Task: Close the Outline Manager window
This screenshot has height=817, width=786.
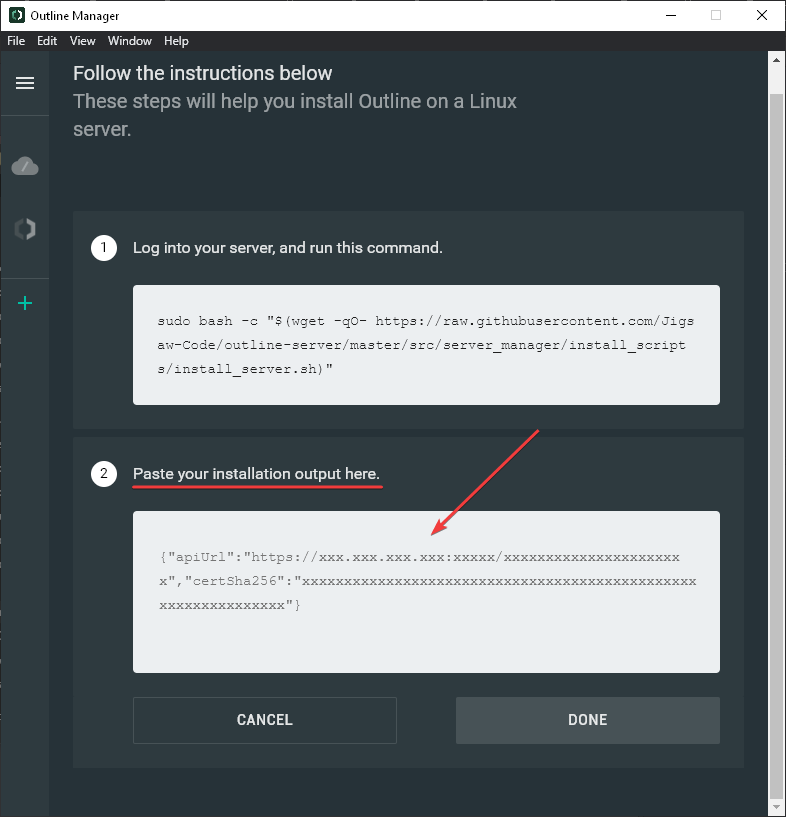Action: 762,15
